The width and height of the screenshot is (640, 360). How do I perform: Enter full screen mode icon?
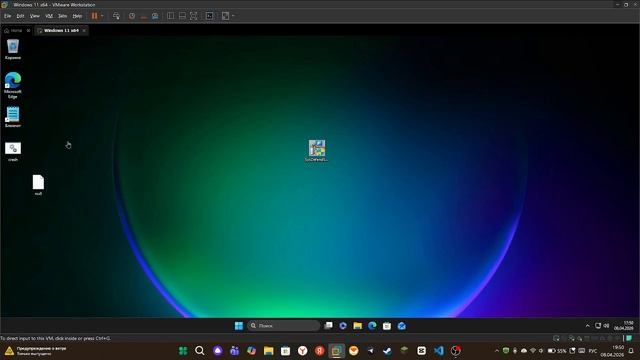tap(193, 16)
